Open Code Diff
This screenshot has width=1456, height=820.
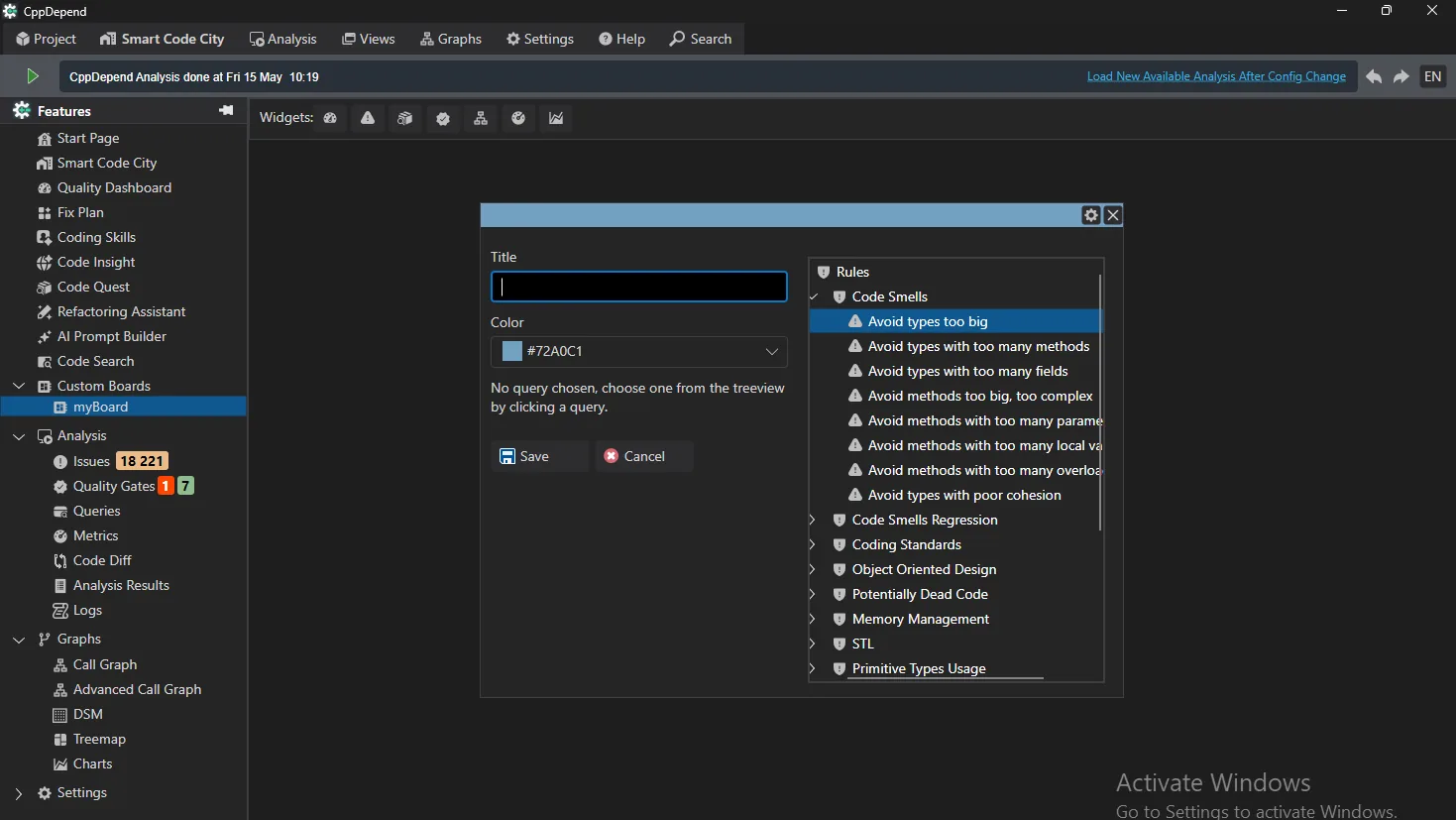pos(102,560)
